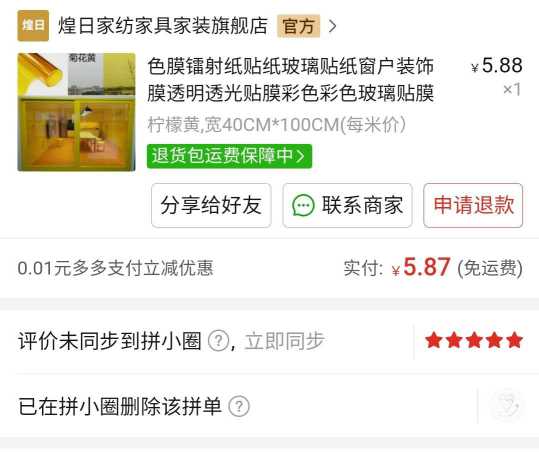This screenshot has width=539, height=452.
Task: Tap the help icon beside 评价未同步到拼小圈
Action: [x=219, y=341]
